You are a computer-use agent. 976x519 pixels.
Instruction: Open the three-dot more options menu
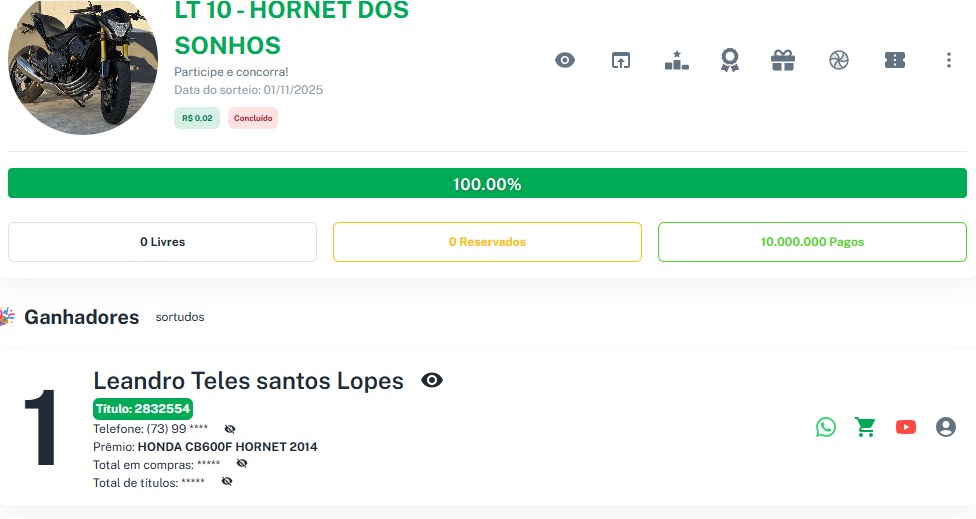[949, 60]
